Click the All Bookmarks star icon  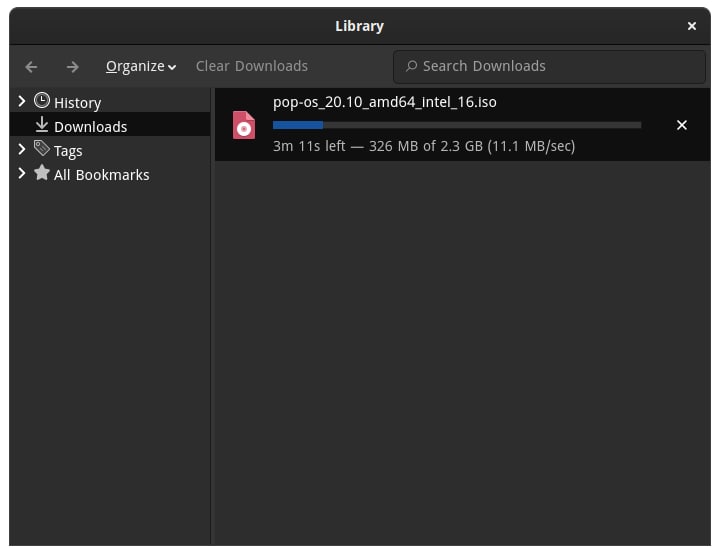pyautogui.click(x=42, y=173)
